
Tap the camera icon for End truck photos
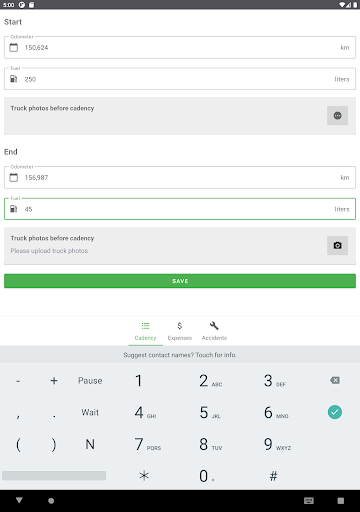pos(337,245)
